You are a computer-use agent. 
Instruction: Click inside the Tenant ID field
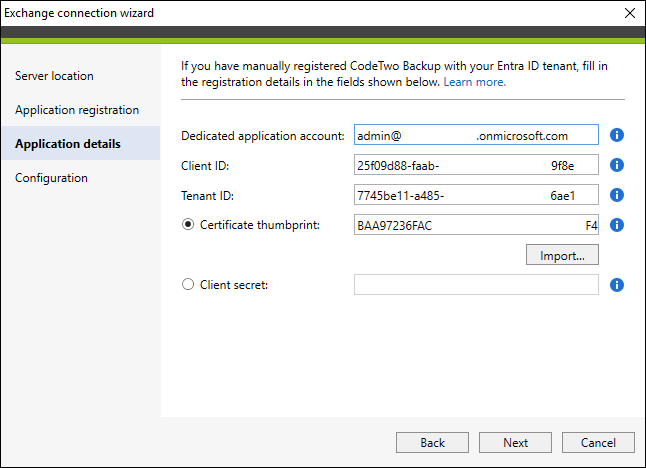476,195
